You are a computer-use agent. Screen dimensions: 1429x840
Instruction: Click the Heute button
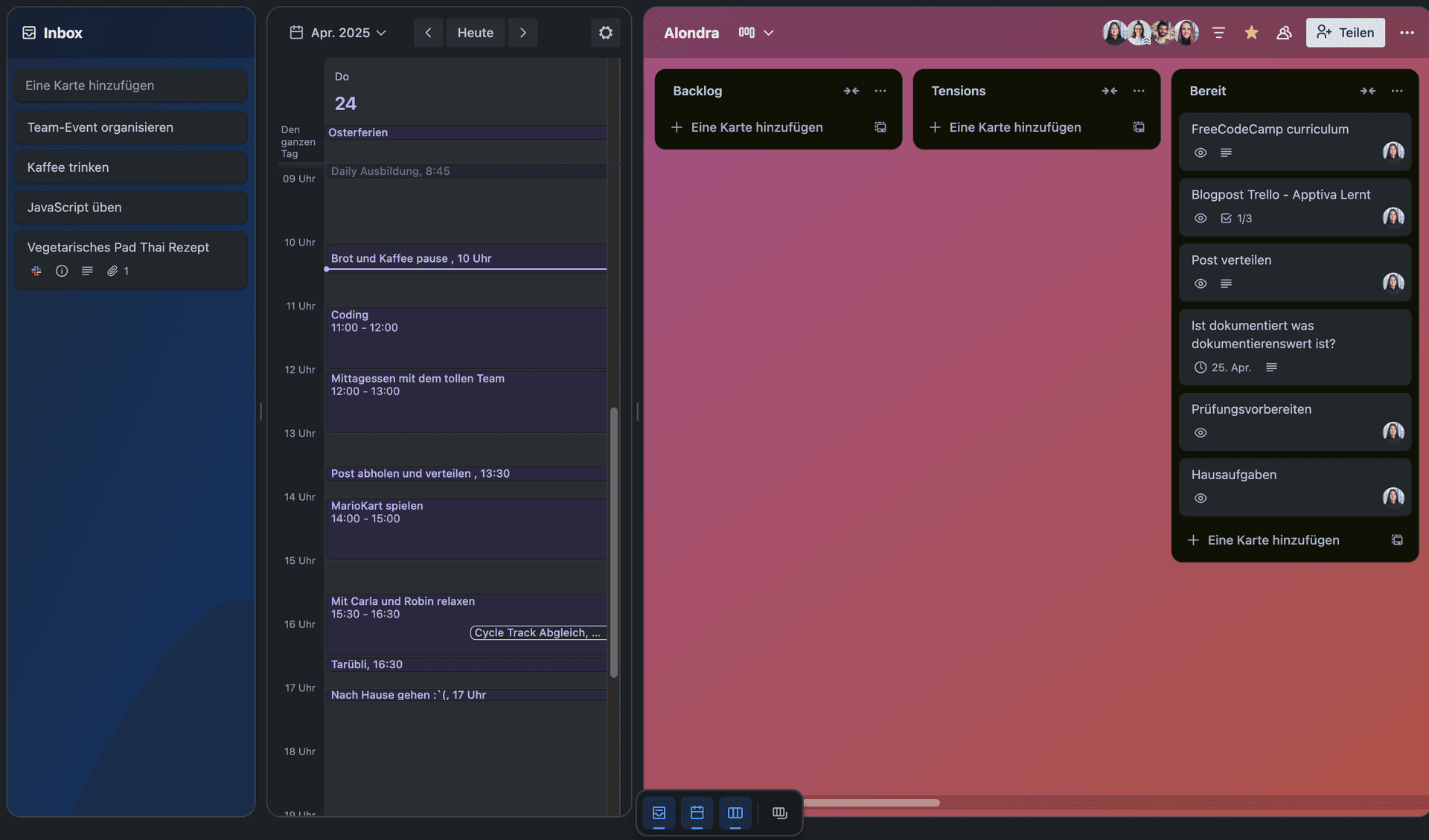475,33
